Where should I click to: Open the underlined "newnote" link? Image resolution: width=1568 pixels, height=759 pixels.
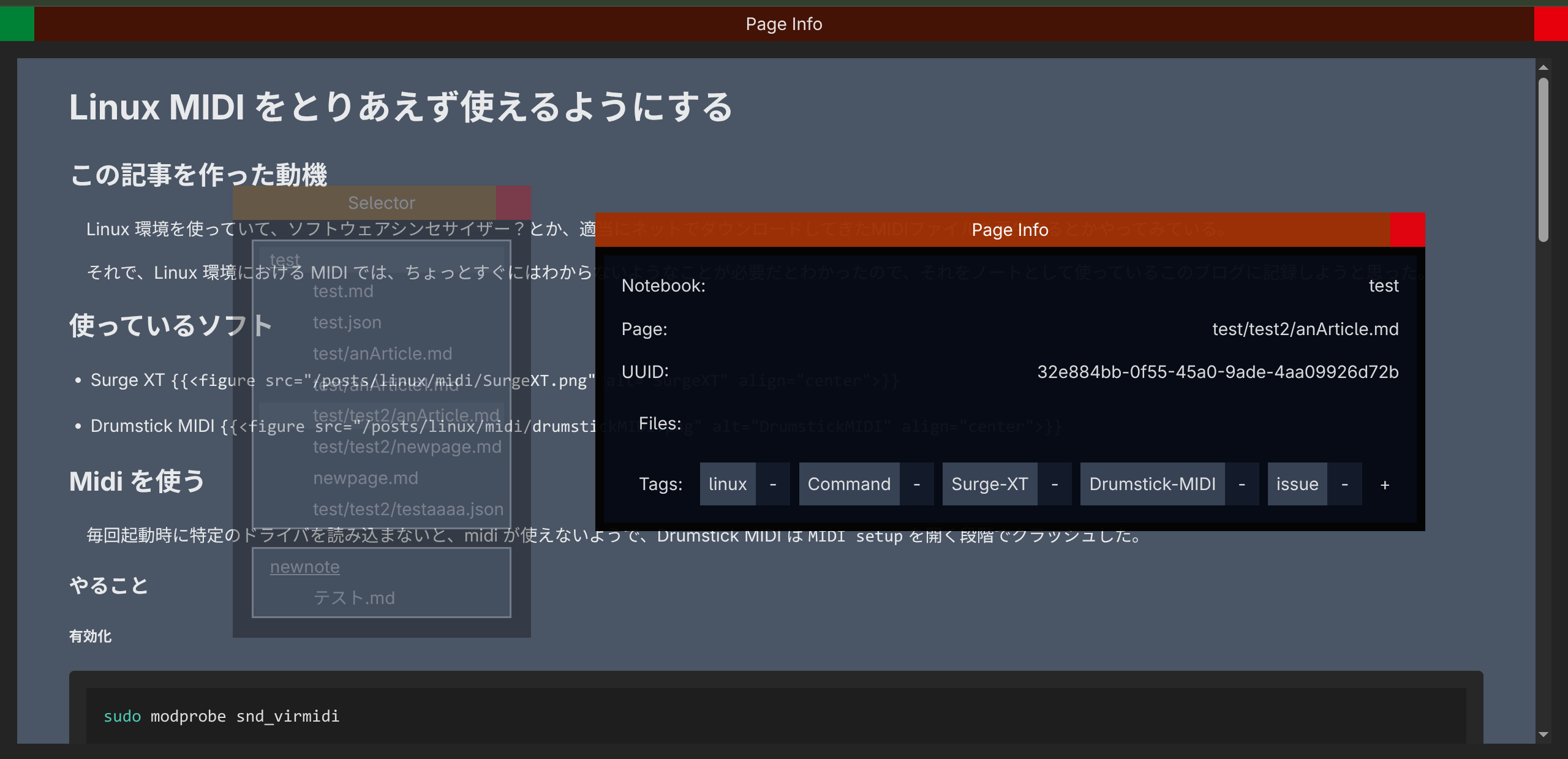tap(304, 567)
